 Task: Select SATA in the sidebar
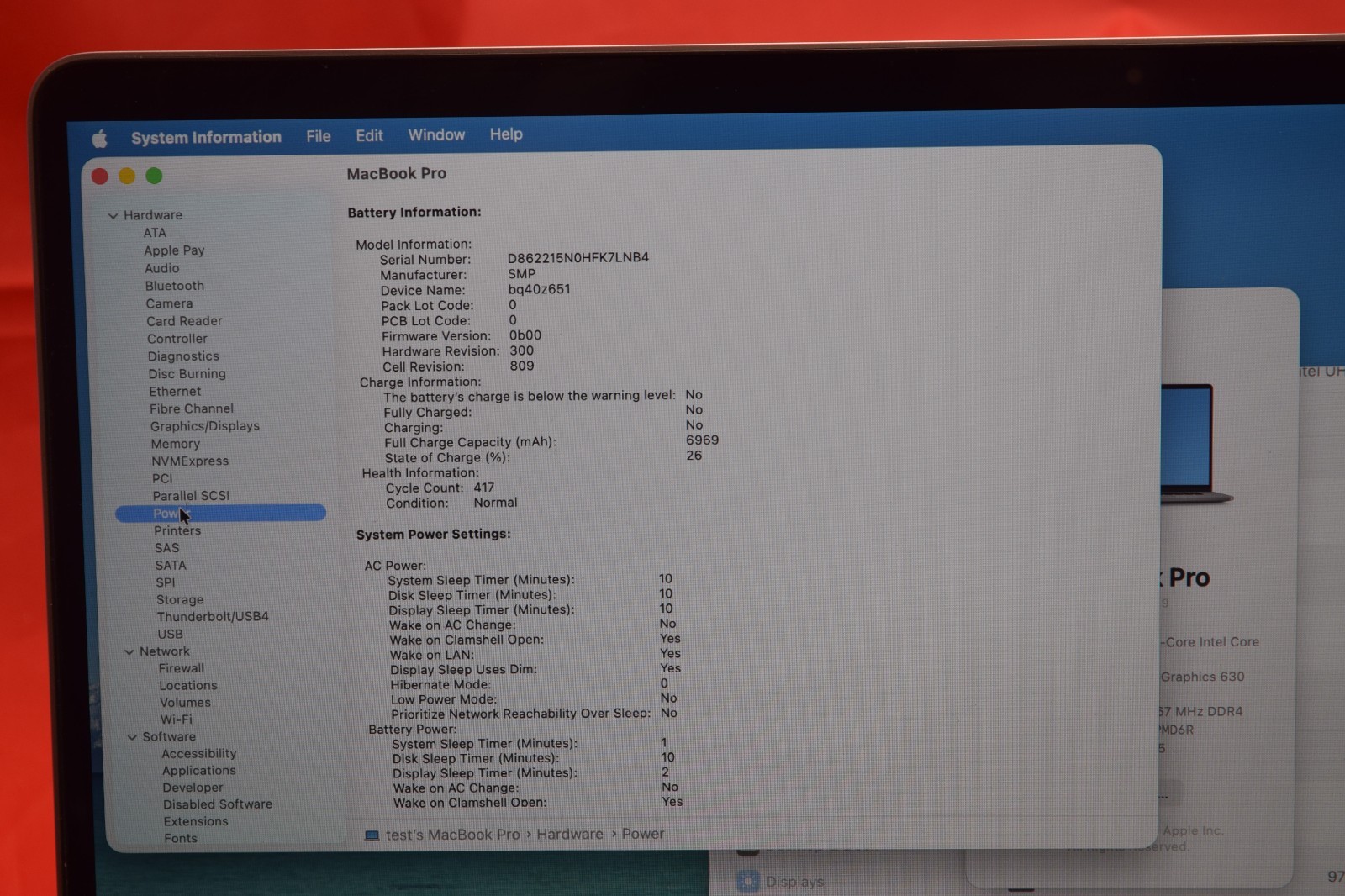pyautogui.click(x=171, y=566)
